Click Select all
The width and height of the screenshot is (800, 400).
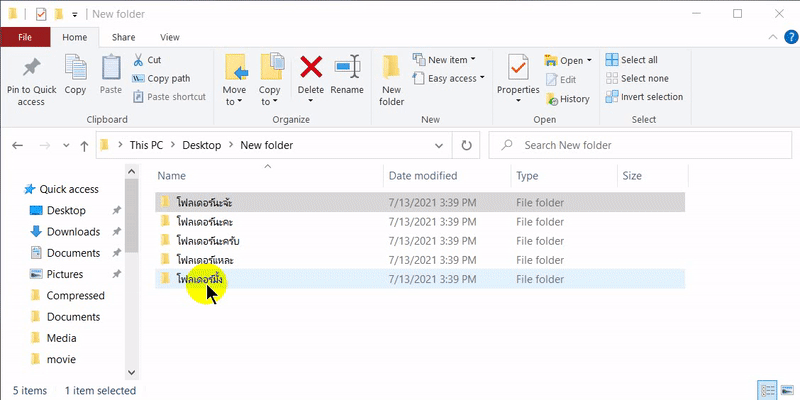[632, 60]
